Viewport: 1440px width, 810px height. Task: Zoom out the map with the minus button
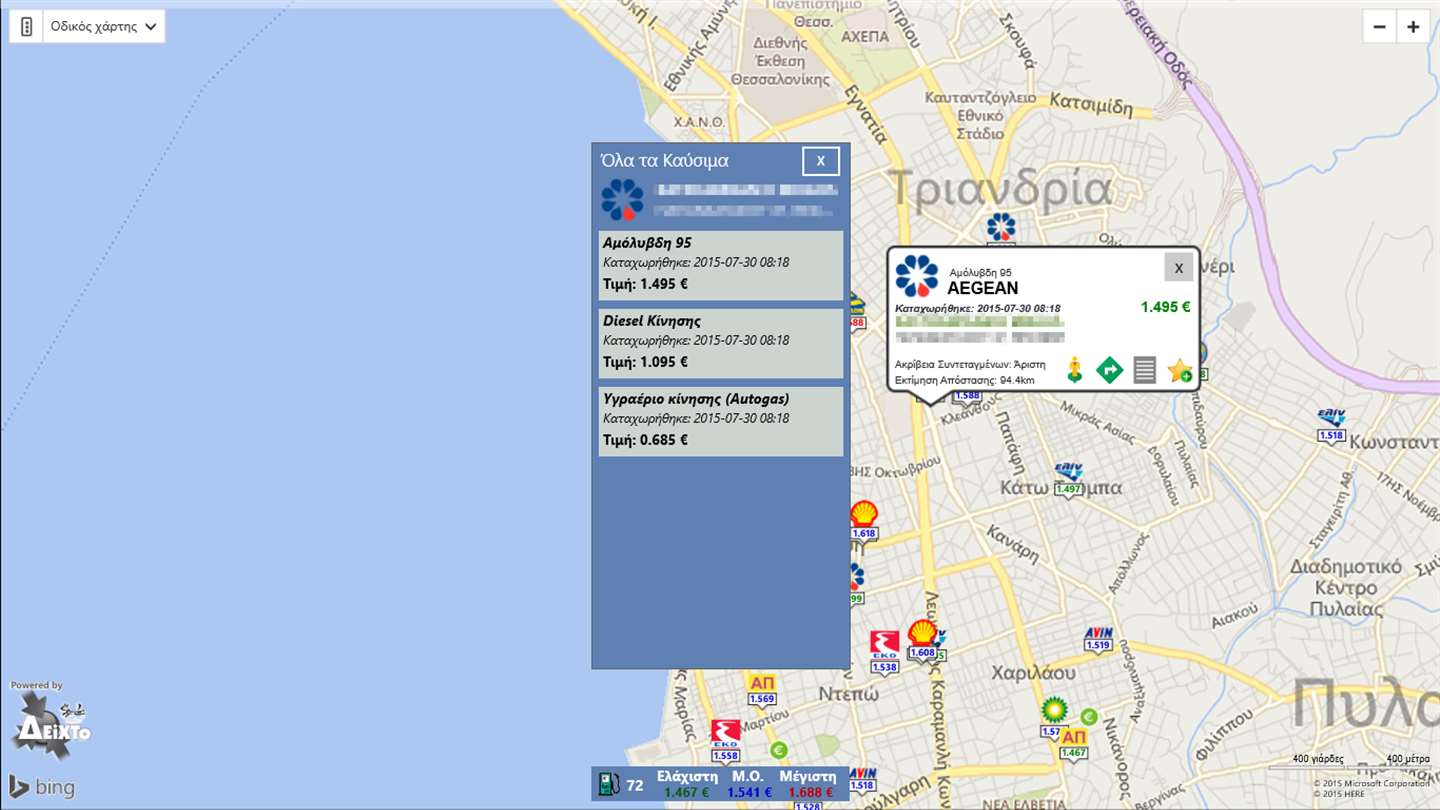point(1380,27)
